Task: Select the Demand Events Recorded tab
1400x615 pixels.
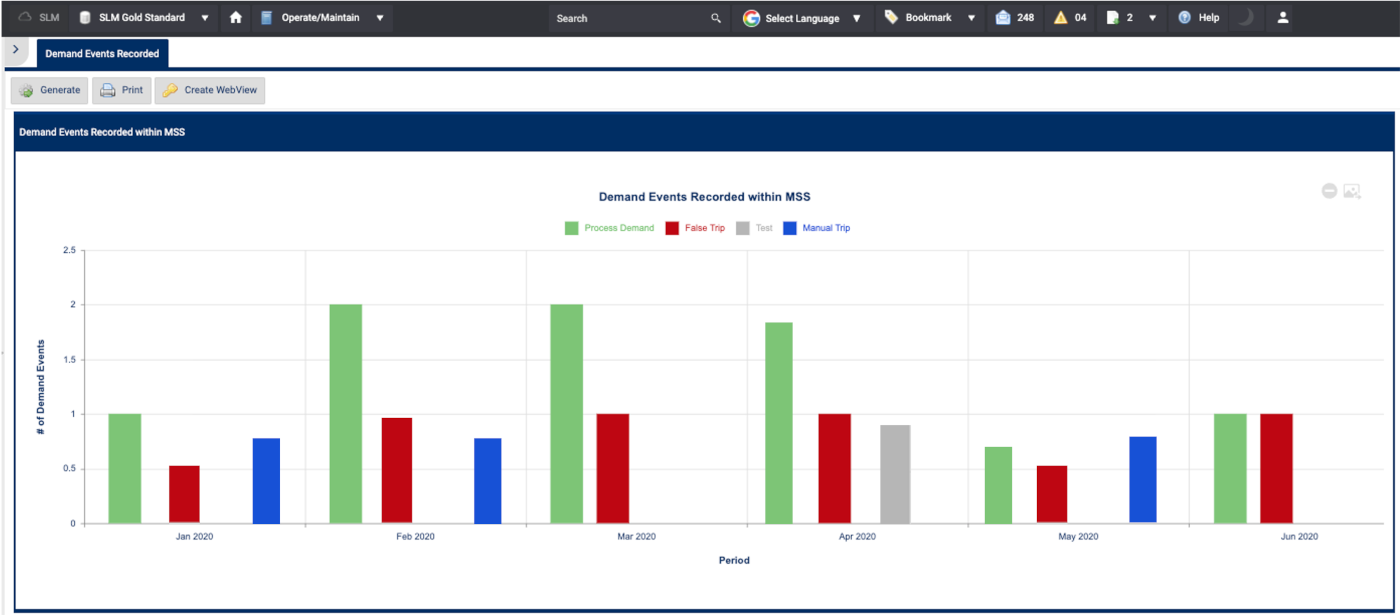Action: coord(102,53)
